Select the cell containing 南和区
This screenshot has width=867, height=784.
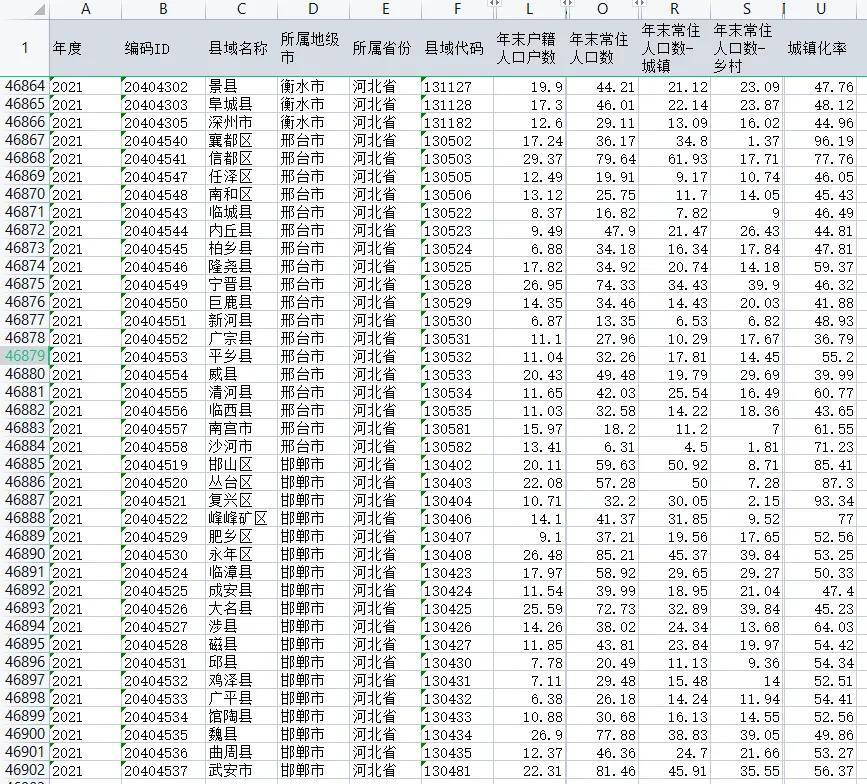click(x=241, y=195)
